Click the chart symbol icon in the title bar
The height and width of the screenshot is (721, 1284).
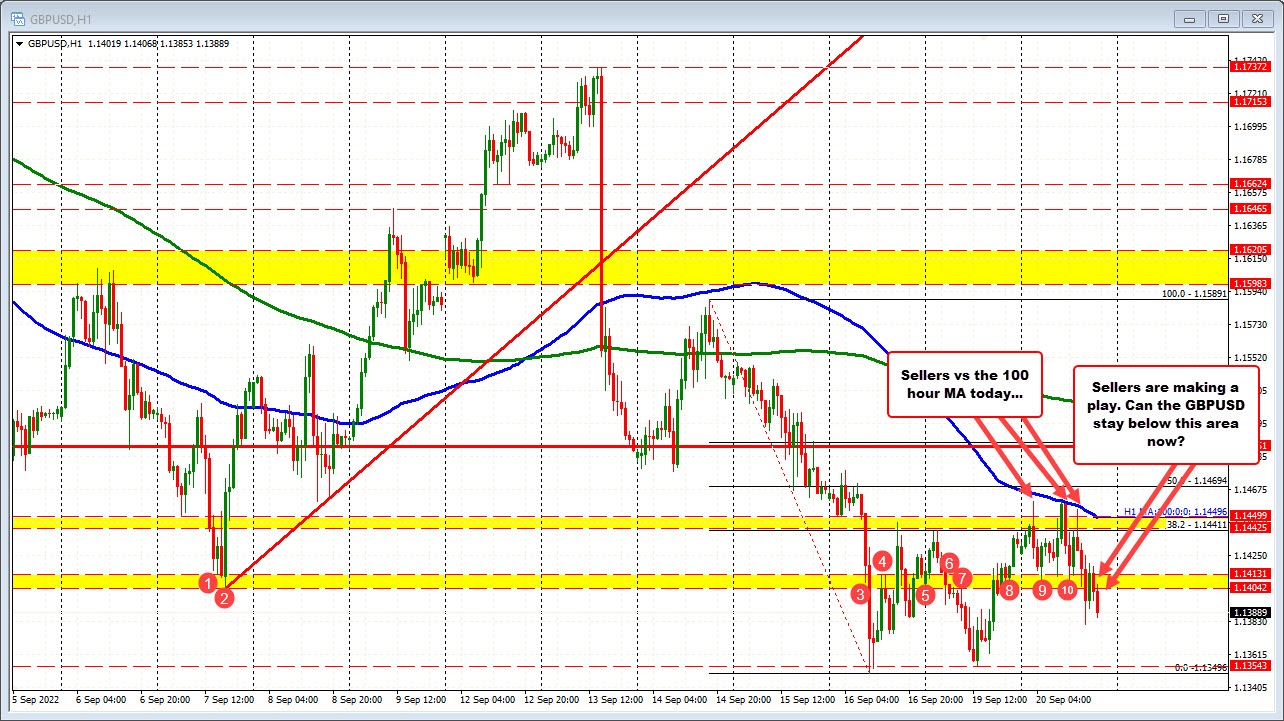pyautogui.click(x=20, y=18)
